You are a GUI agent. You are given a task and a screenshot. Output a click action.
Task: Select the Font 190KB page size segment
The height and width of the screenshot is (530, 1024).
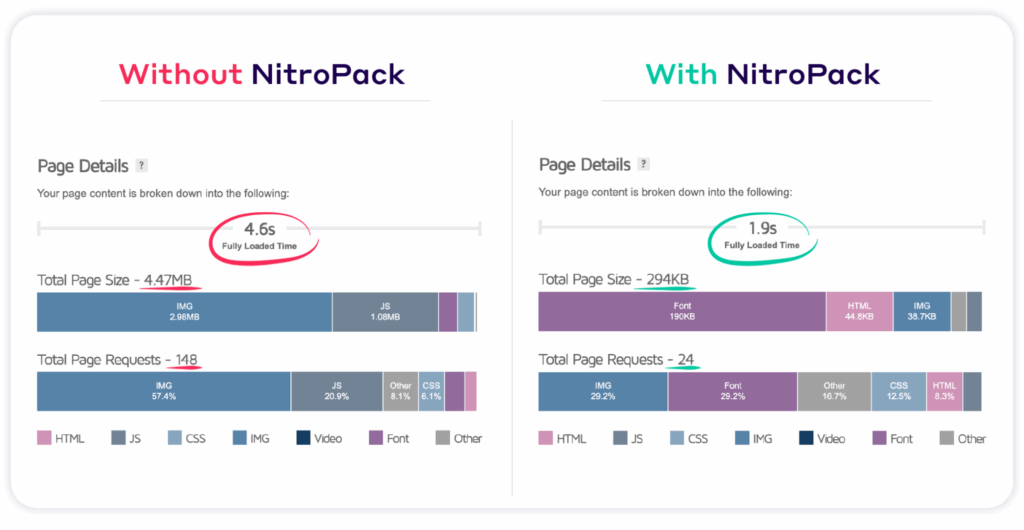[682, 312]
